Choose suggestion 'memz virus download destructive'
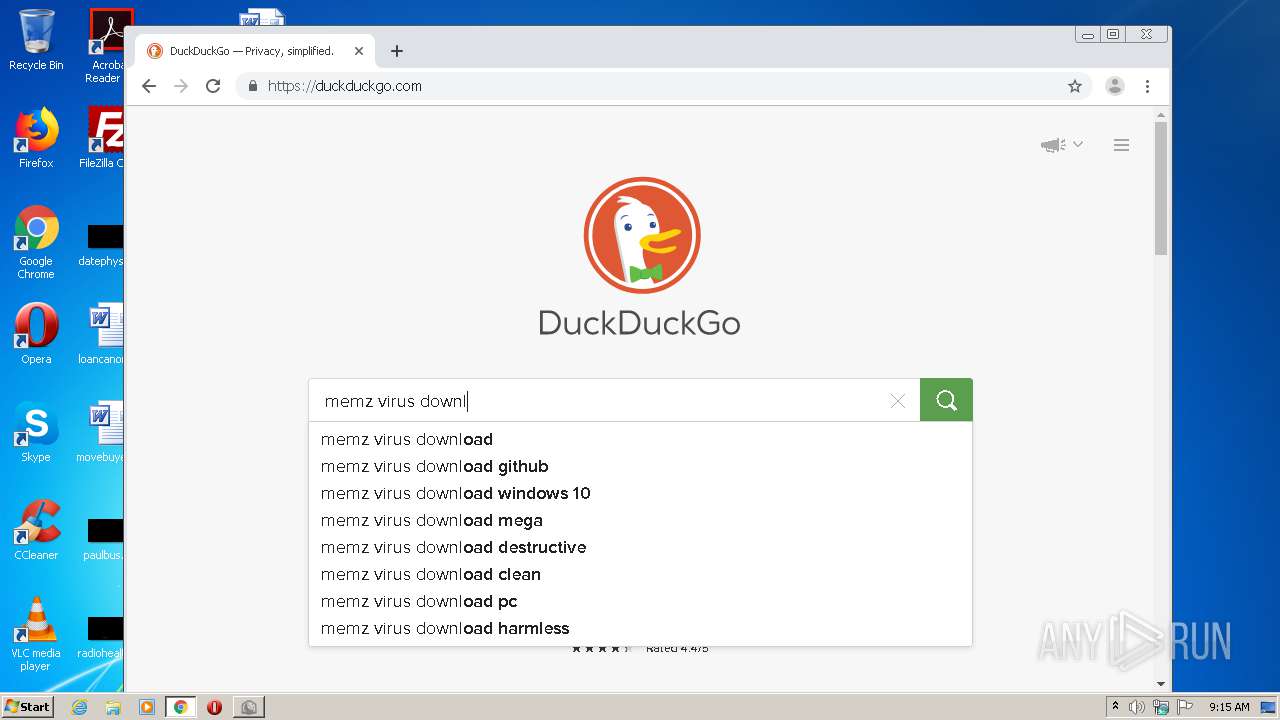 pyautogui.click(x=640, y=547)
